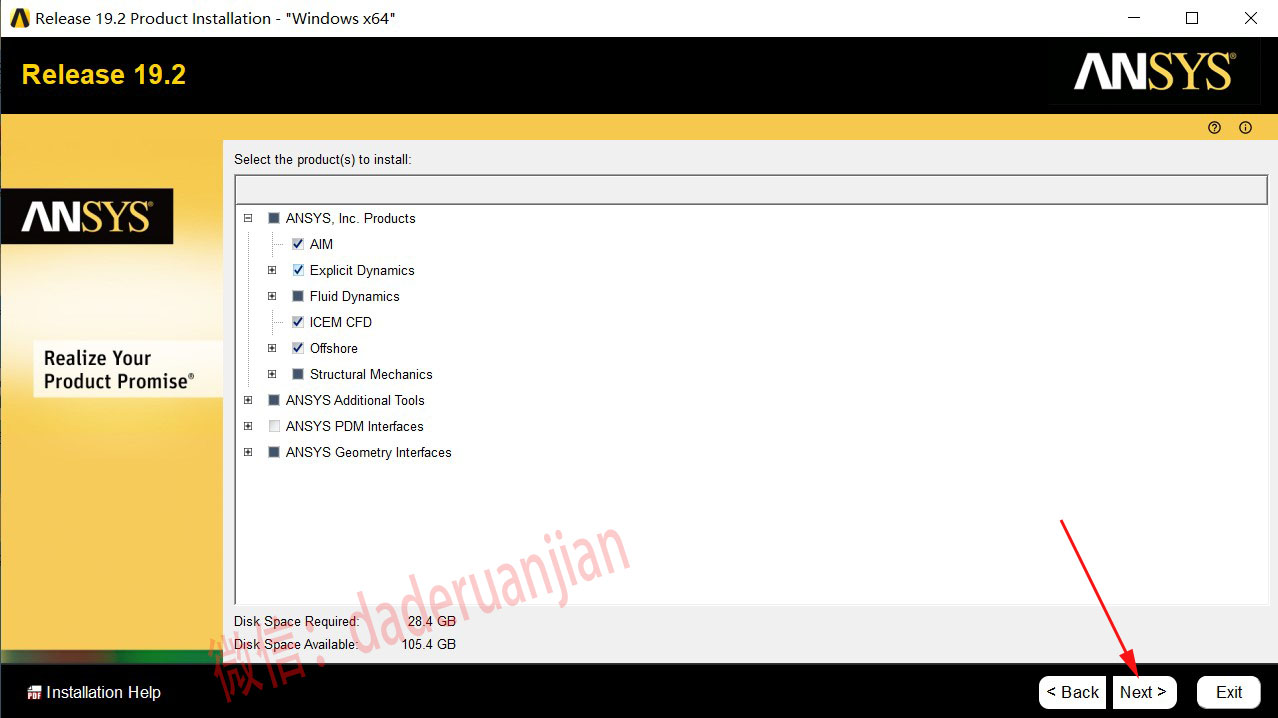
Task: Select the ANSYS PDM Interfaces label
Action: [x=355, y=426]
